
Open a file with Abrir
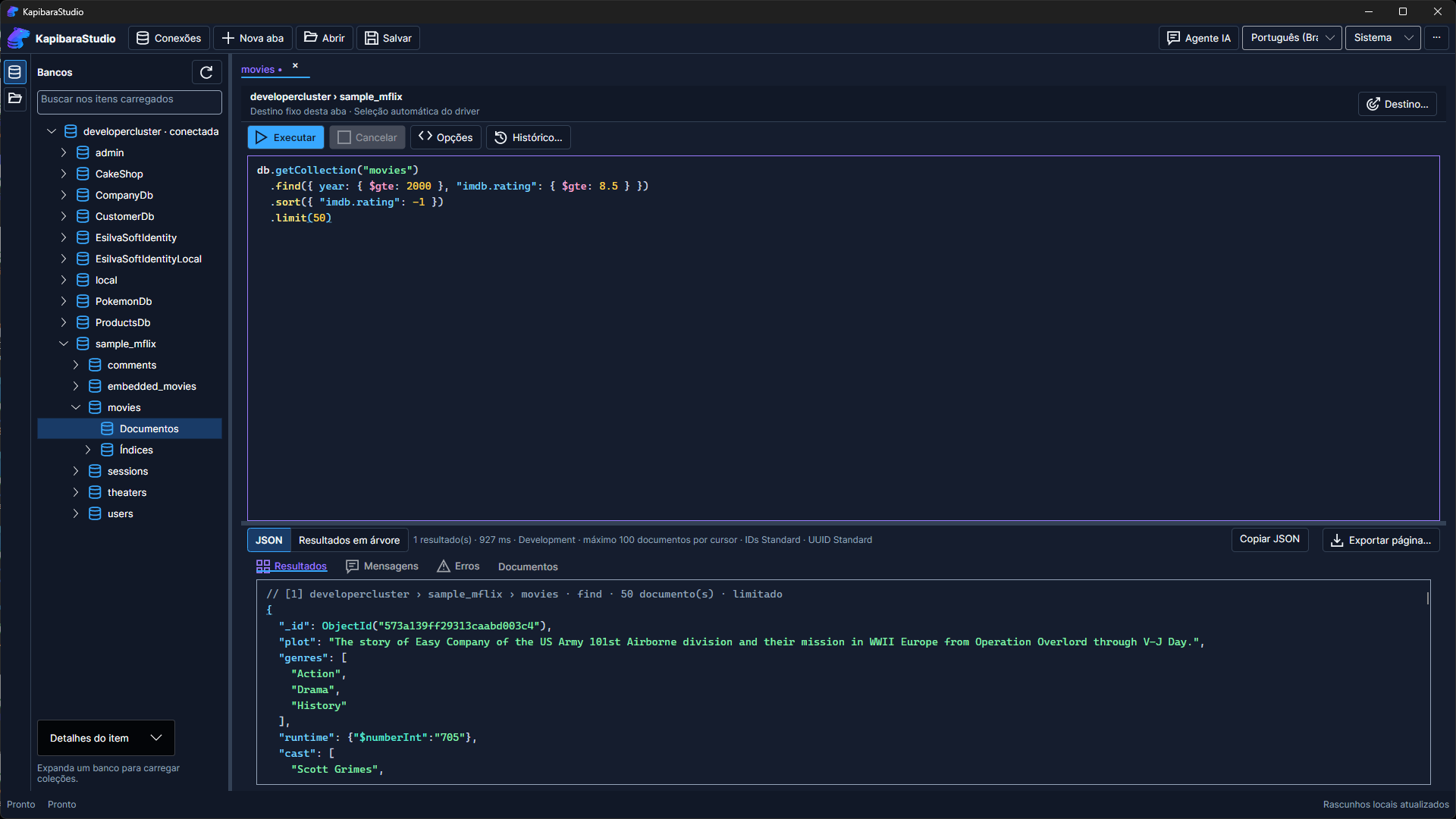pyautogui.click(x=325, y=38)
